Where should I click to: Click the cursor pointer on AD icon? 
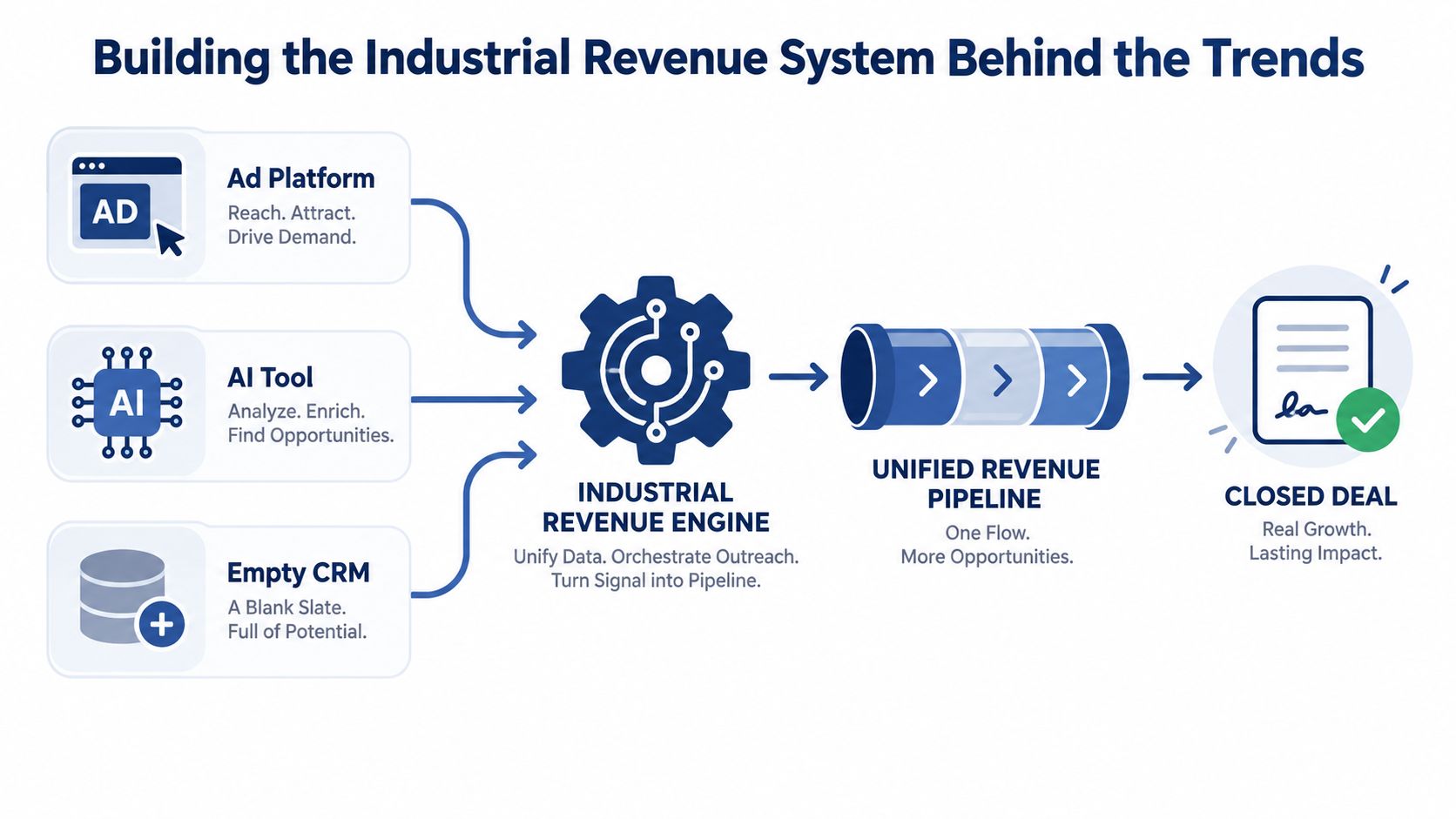tap(170, 238)
